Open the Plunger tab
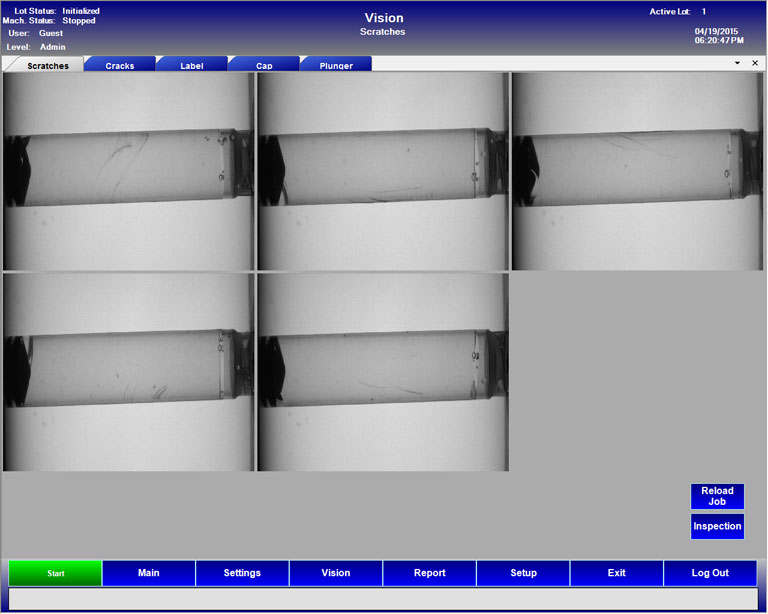The height and width of the screenshot is (614, 768). pyautogui.click(x=335, y=66)
